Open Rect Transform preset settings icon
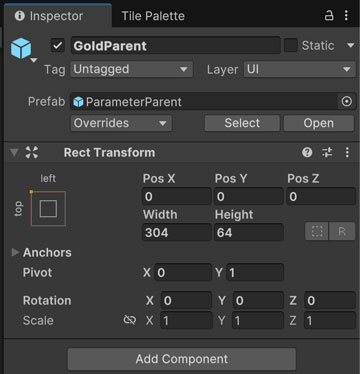This screenshot has width=360, height=374. pyautogui.click(x=327, y=153)
